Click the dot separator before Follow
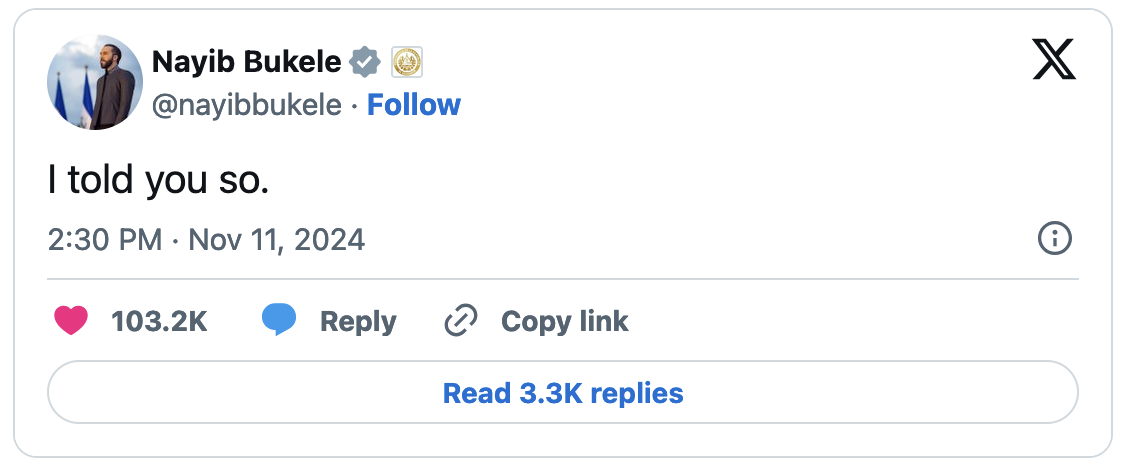1124x470 pixels. coord(355,105)
